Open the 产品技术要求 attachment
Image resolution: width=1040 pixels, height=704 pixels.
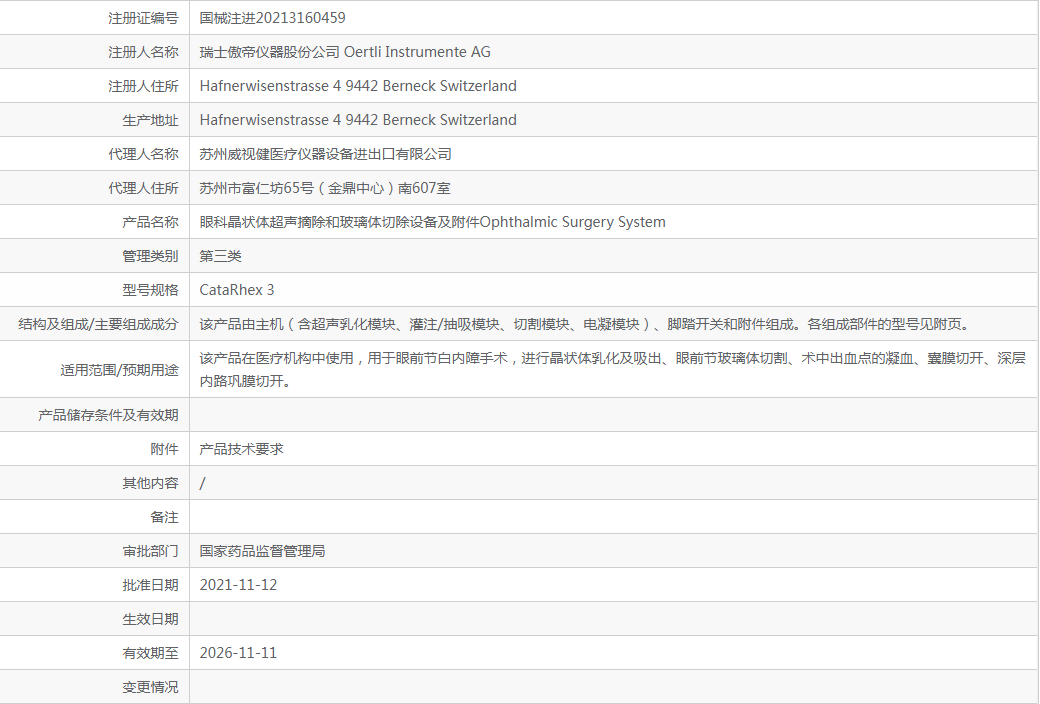[x=241, y=449]
